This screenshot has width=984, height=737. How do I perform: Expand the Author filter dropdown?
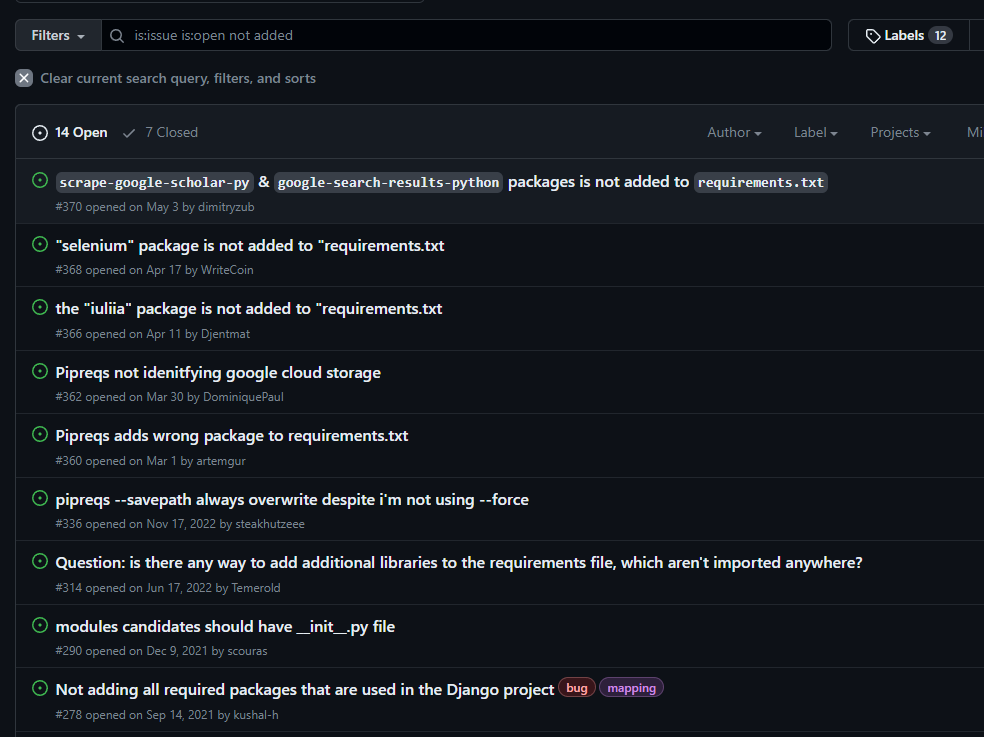click(x=734, y=132)
